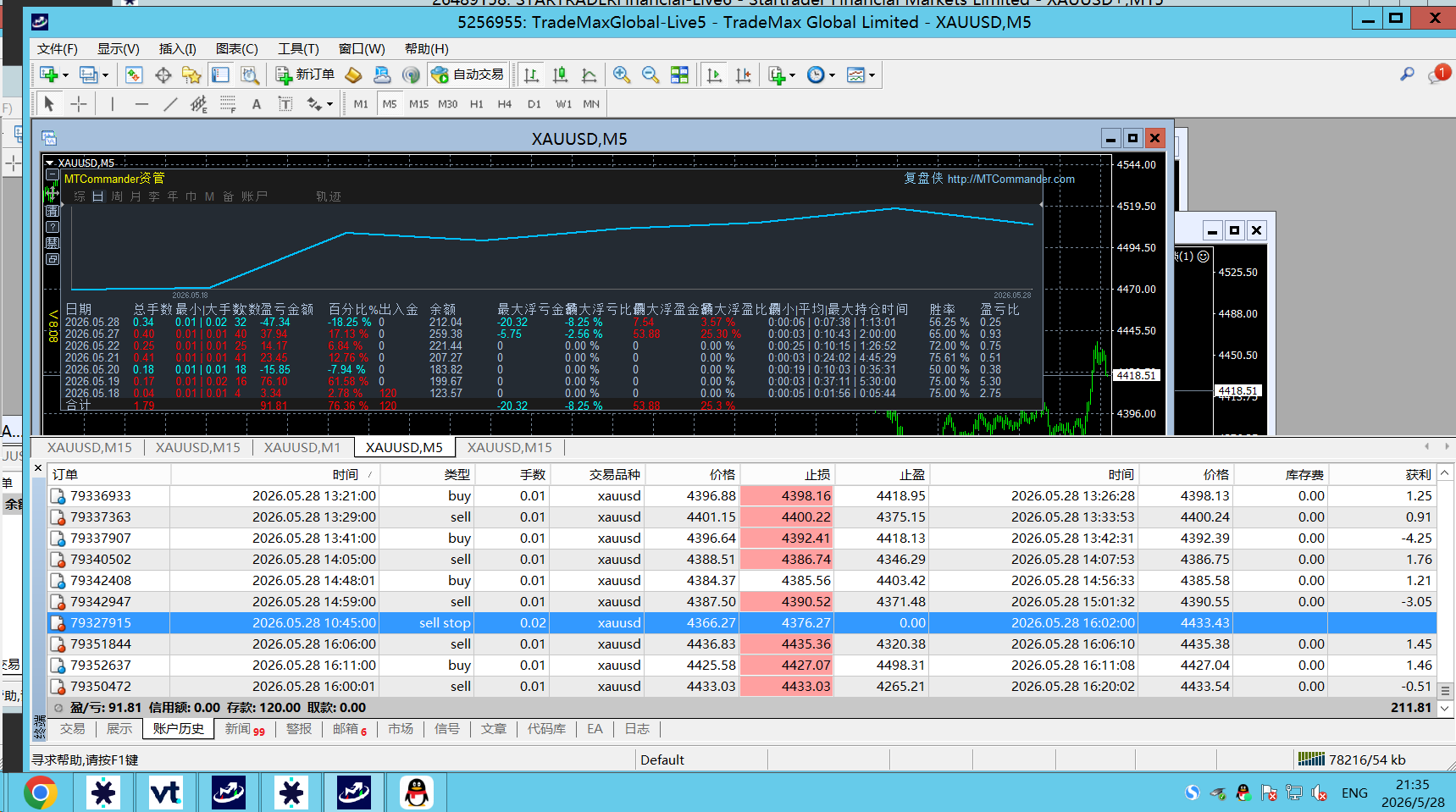
Task: Switch timeframe to H1
Action: click(477, 104)
